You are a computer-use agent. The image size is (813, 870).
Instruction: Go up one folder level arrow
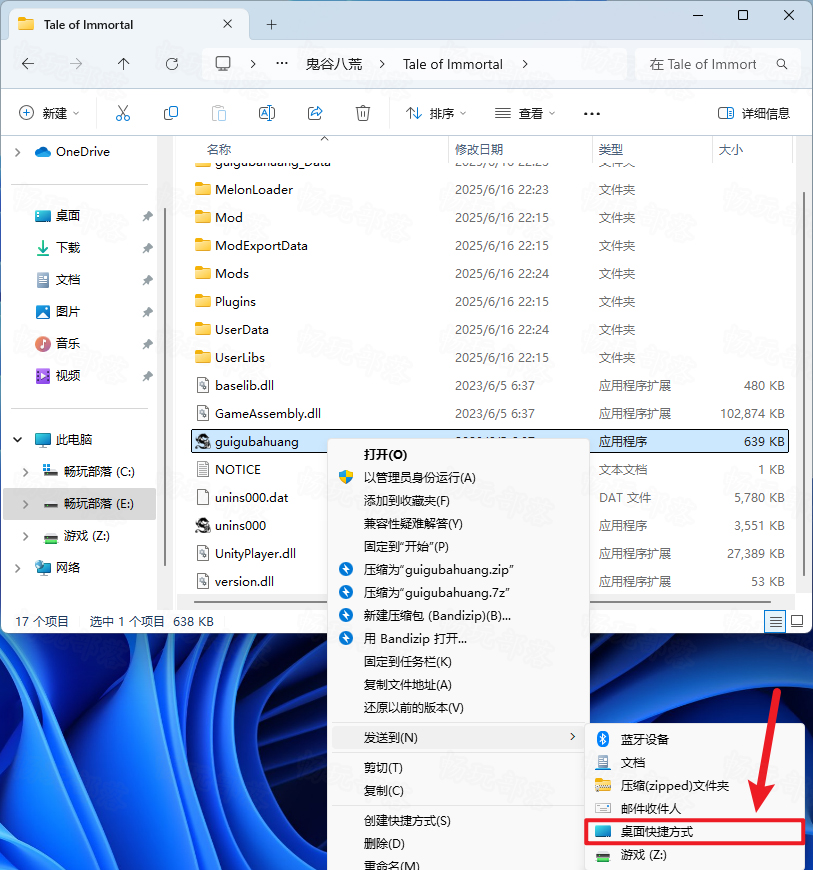coord(124,64)
